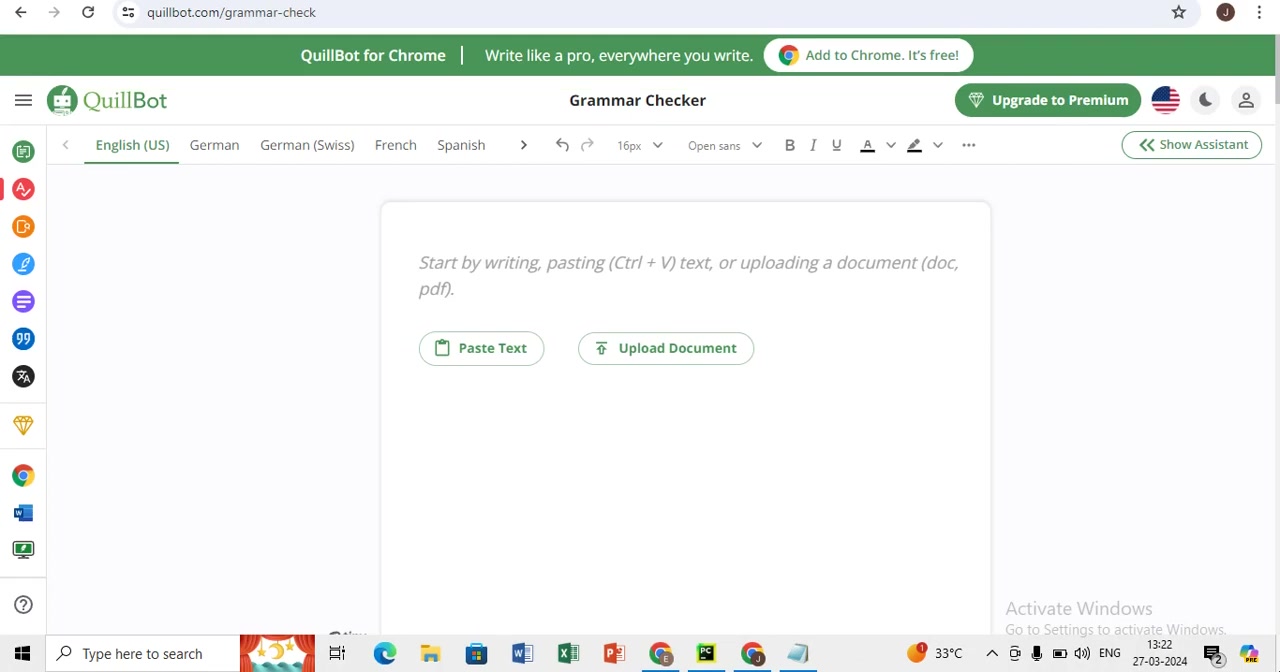Reload the page in browser
This screenshot has width=1280, height=672.
[x=88, y=12]
